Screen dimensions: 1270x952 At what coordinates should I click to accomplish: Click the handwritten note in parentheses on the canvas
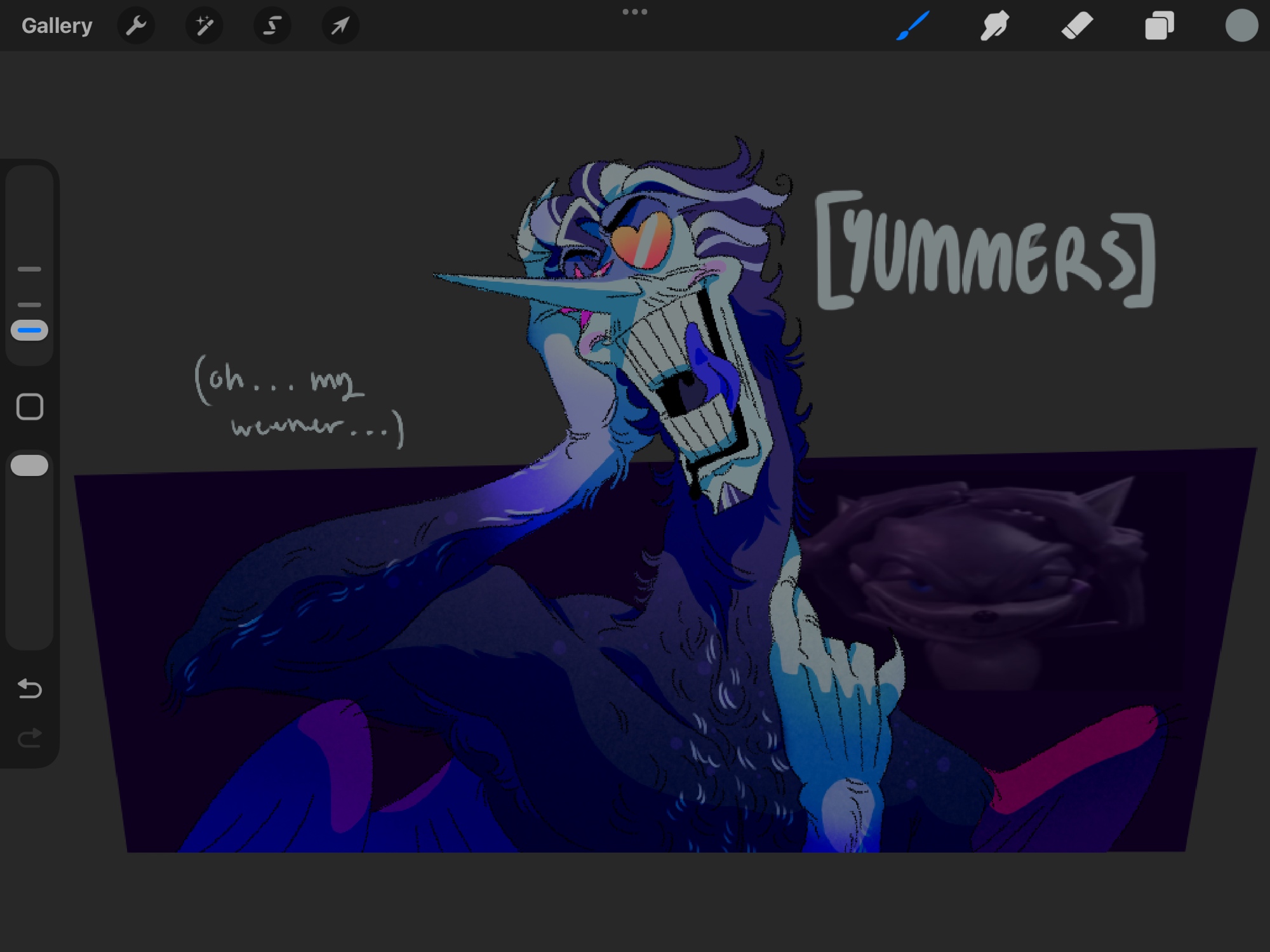[x=298, y=401]
